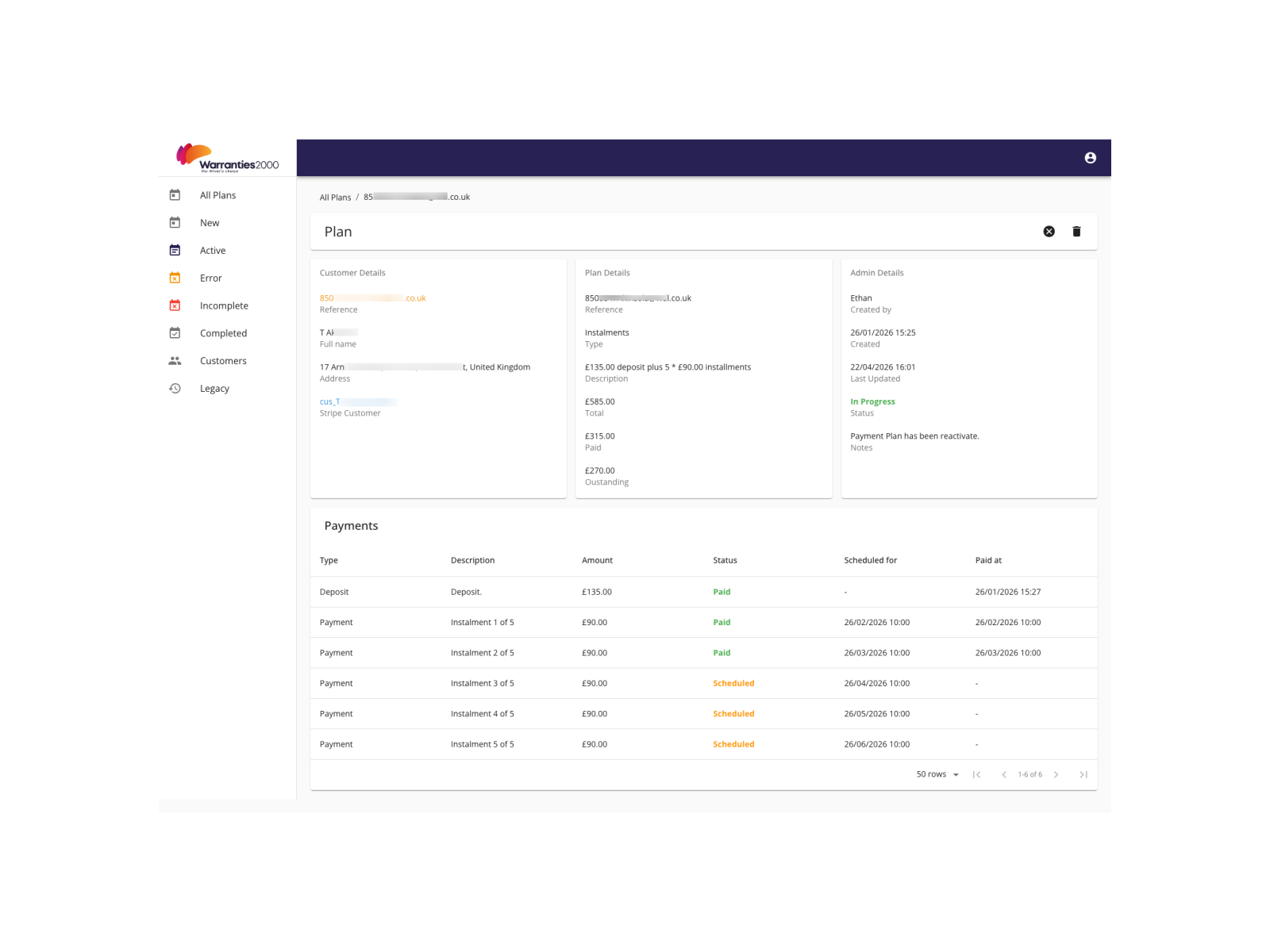This screenshot has height=952, width=1270.
Task: Open the Error plans menu item
Action: point(211,278)
